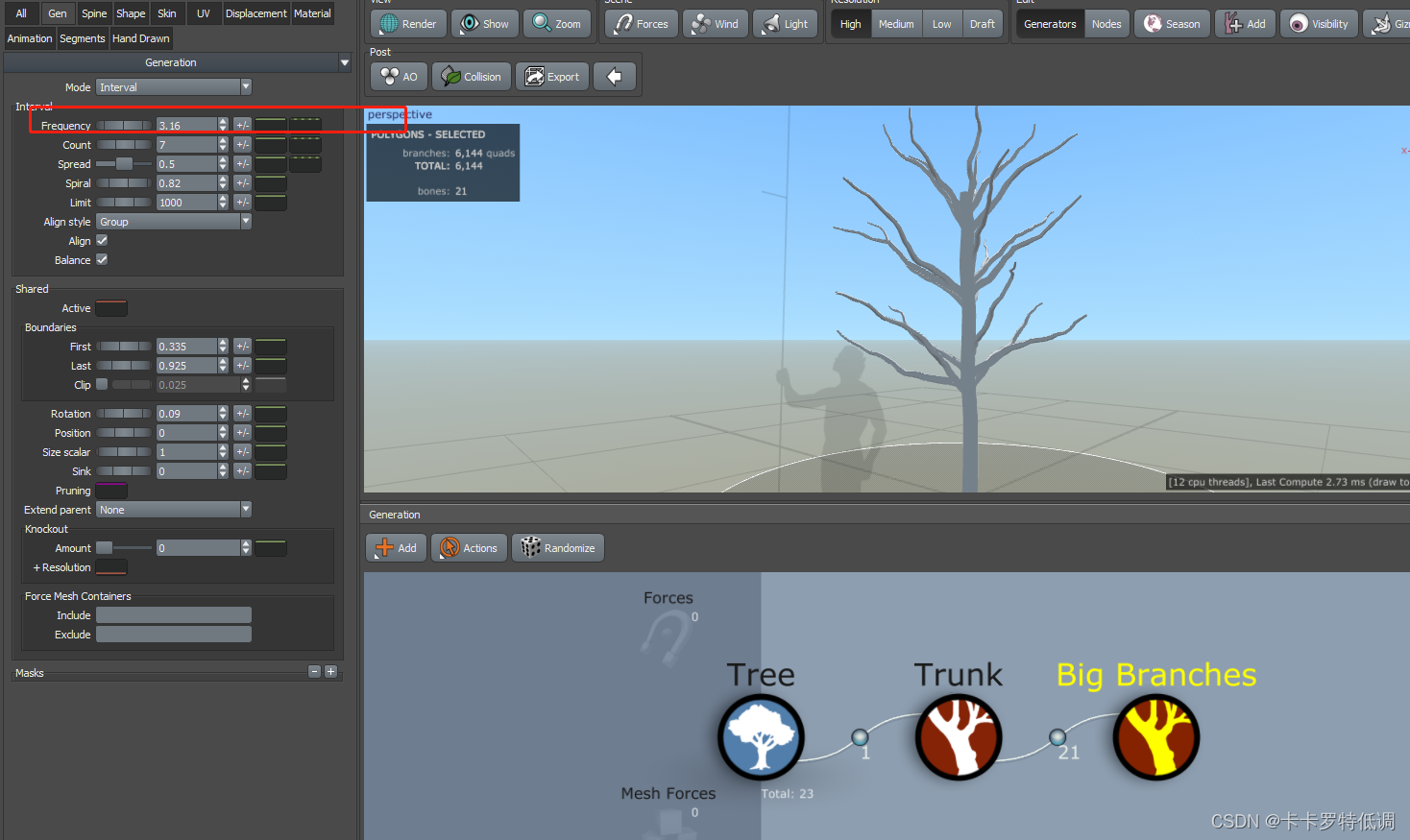This screenshot has height=840, width=1410.
Task: Click the Spread slider
Action: pos(124,164)
